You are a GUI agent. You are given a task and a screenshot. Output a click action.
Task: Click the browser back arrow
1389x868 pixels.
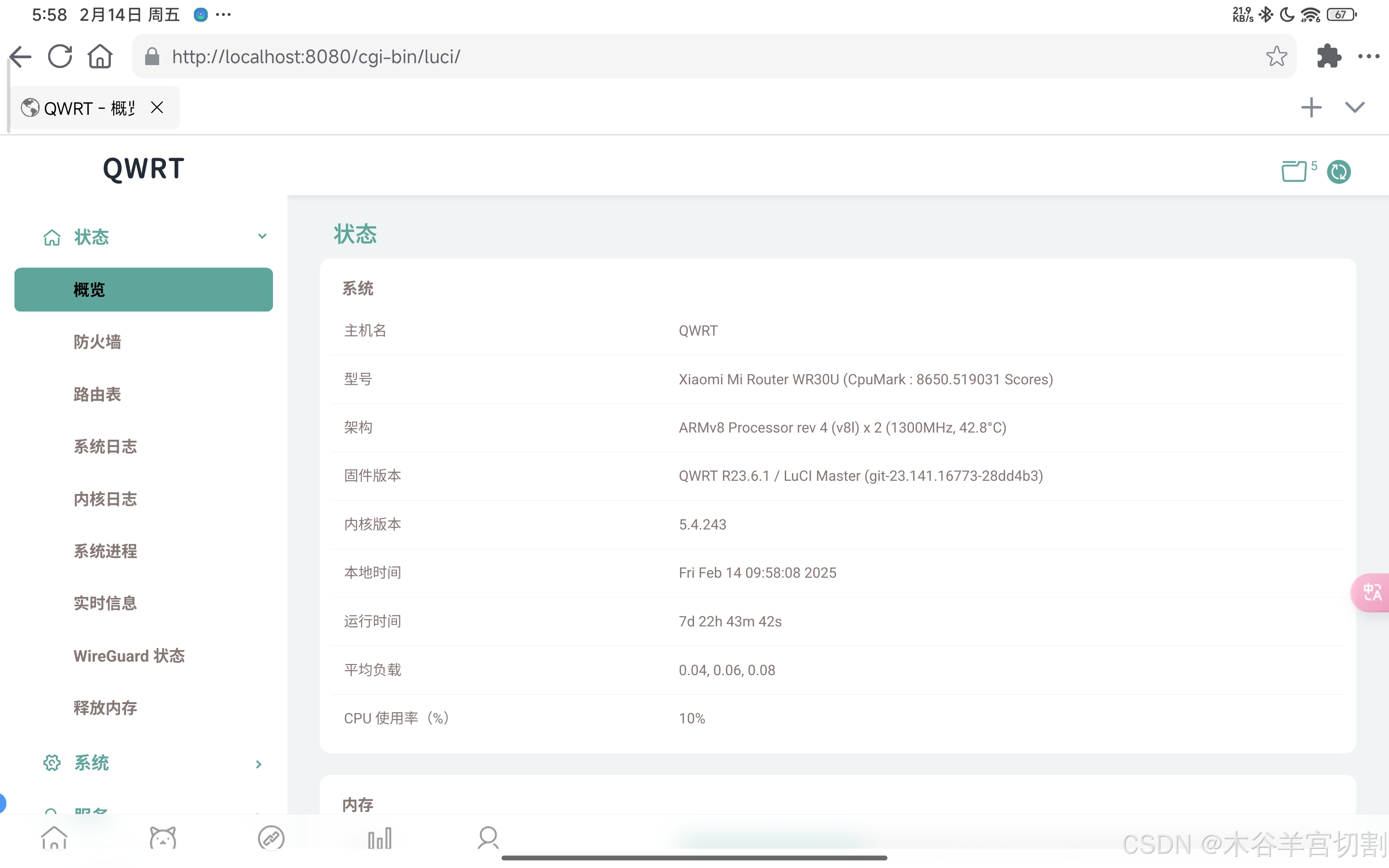[21, 56]
